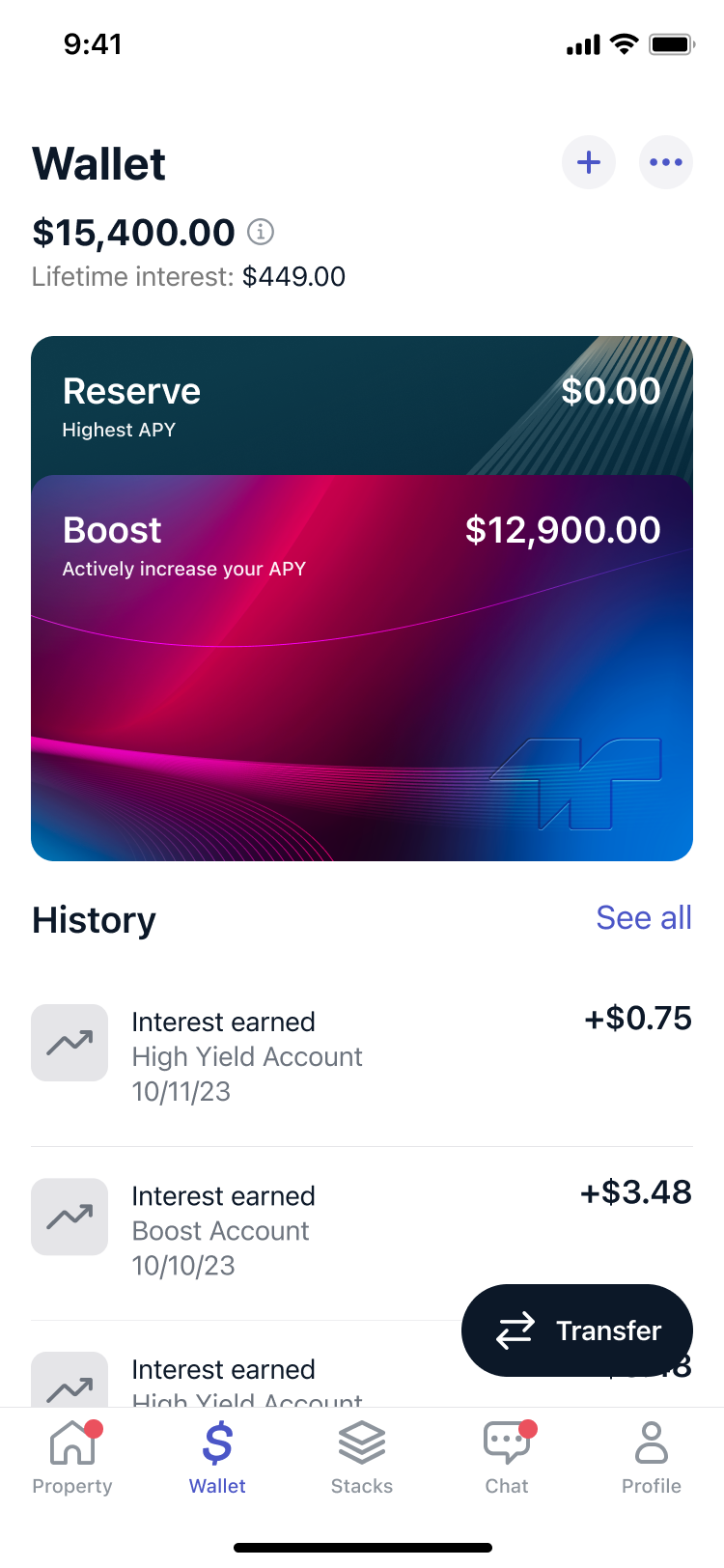Tap the battery indicator in status bar

pyautogui.click(x=673, y=44)
